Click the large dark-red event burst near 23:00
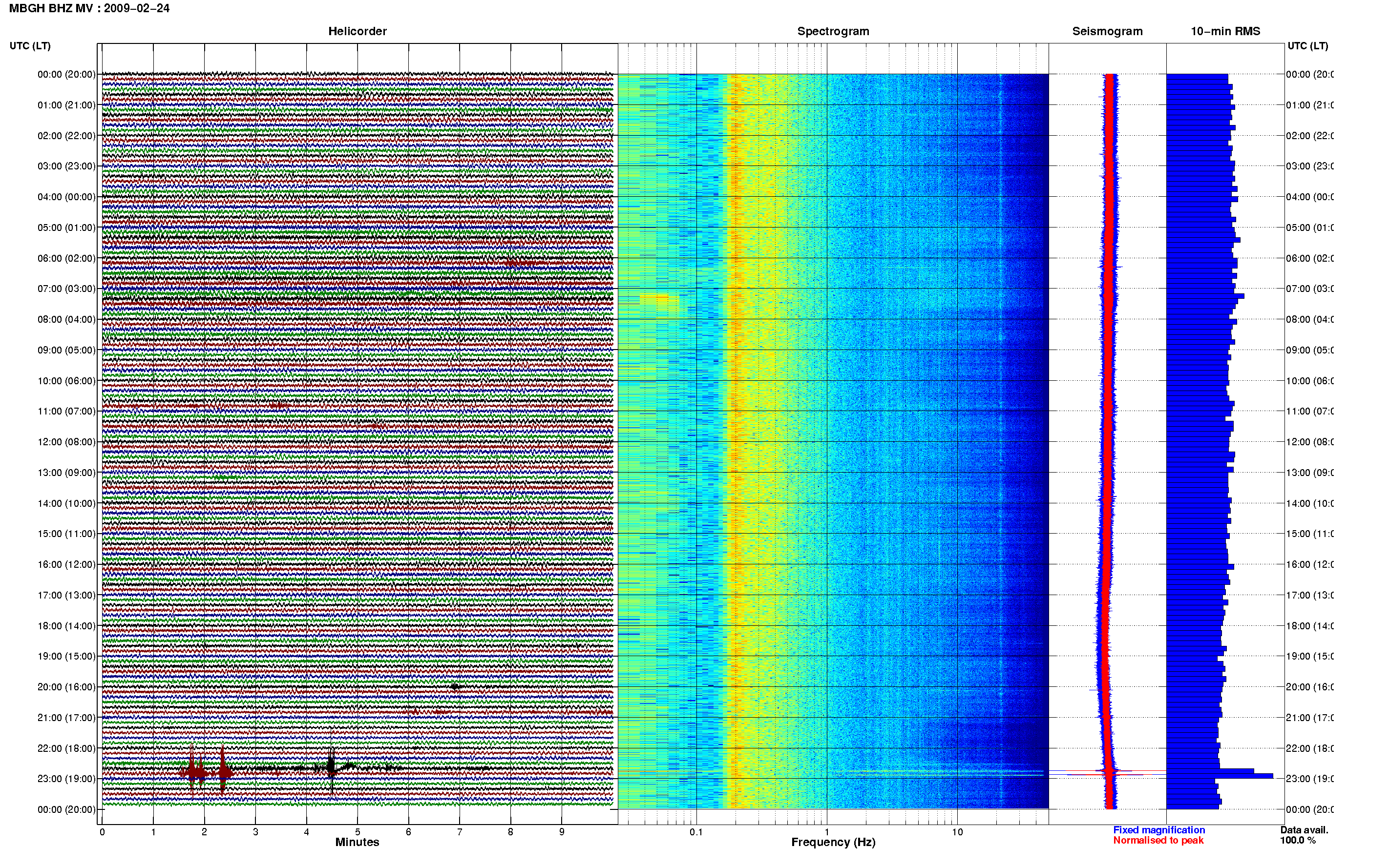1389x868 pixels. (207, 773)
